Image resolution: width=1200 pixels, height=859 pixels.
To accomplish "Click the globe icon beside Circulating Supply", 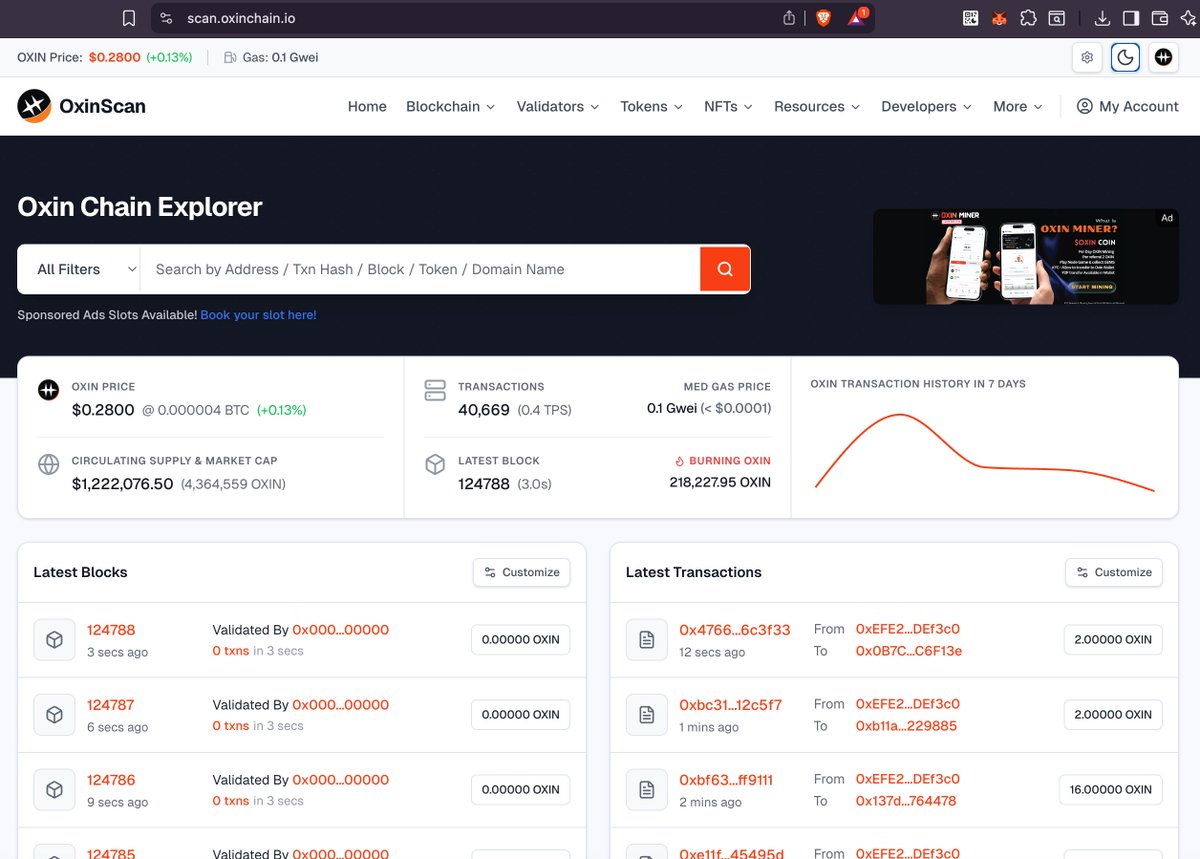I will [48, 464].
